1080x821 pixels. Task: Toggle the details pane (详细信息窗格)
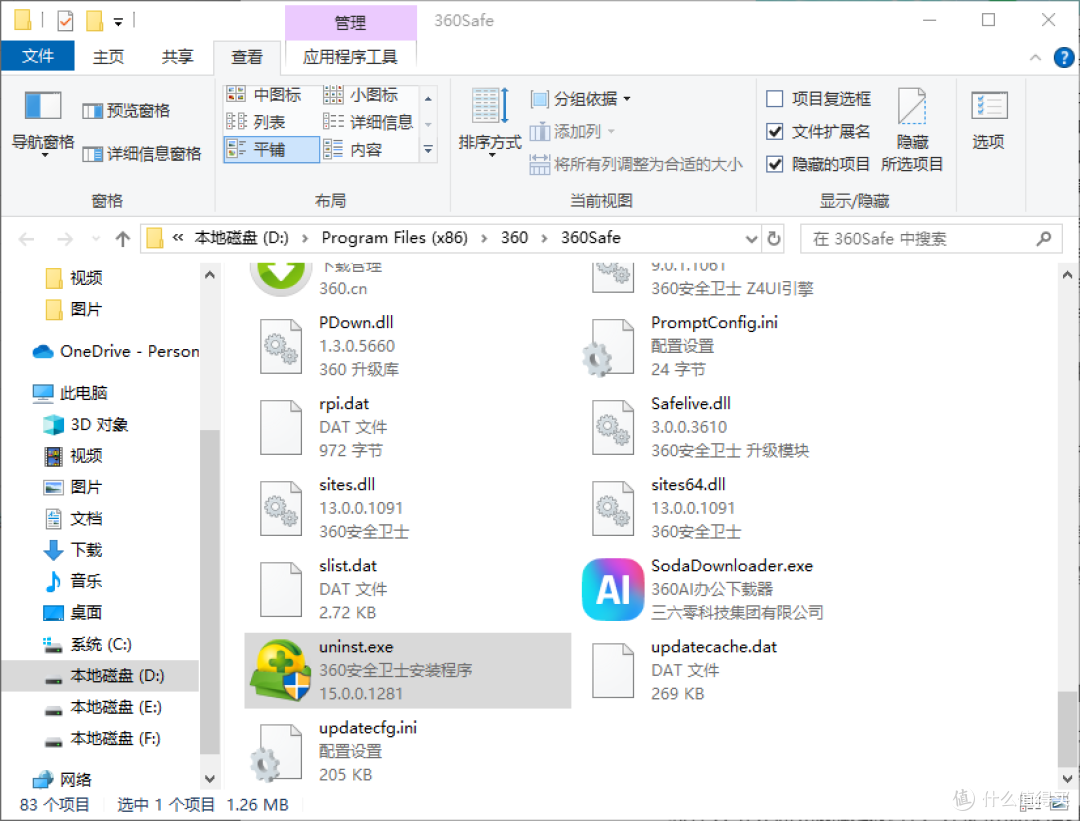(141, 154)
